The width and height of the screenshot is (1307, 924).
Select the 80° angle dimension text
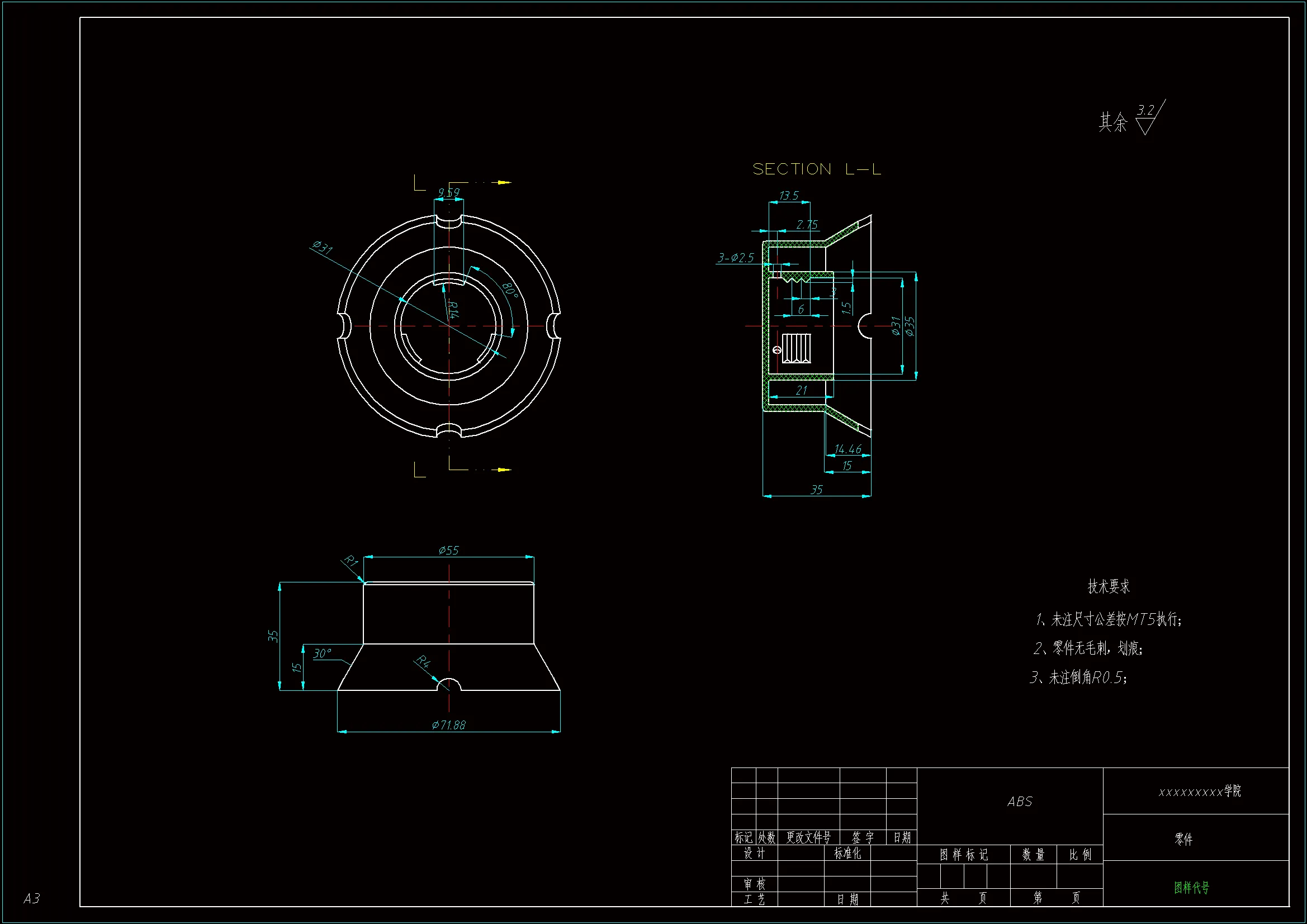point(509,290)
